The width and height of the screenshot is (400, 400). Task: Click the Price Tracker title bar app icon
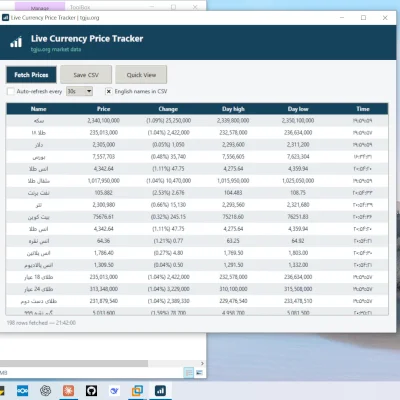pyautogui.click(x=5, y=18)
